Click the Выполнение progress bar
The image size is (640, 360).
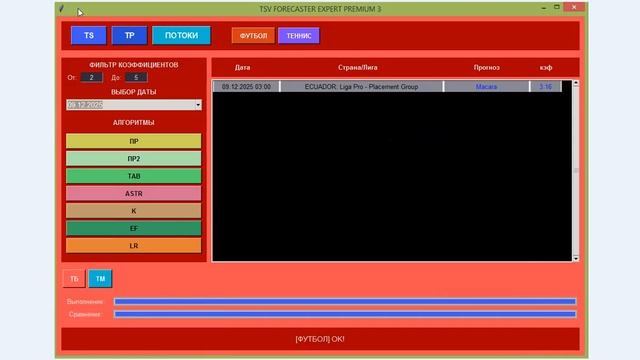345,302
